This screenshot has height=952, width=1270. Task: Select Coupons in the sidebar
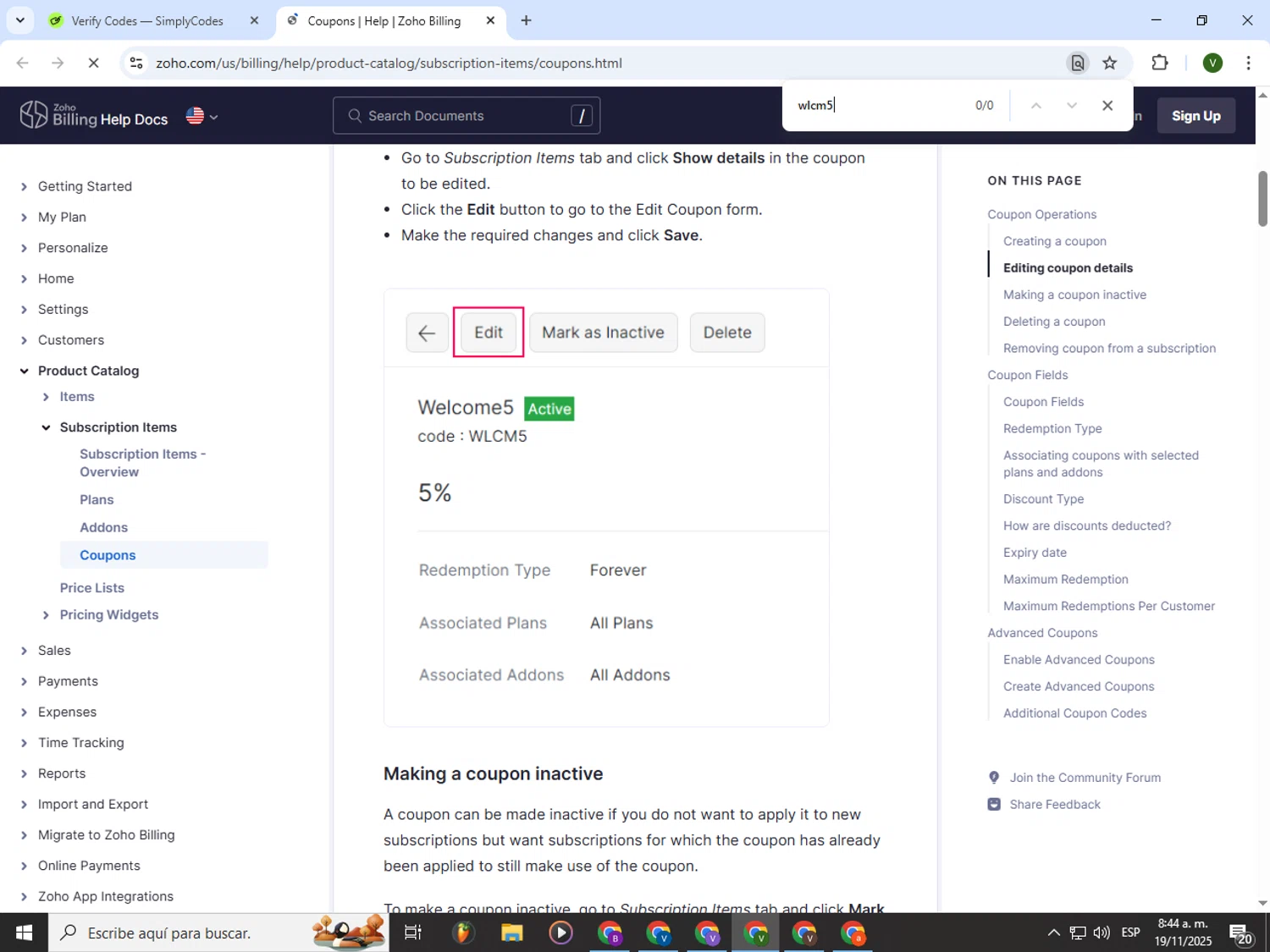click(163, 555)
